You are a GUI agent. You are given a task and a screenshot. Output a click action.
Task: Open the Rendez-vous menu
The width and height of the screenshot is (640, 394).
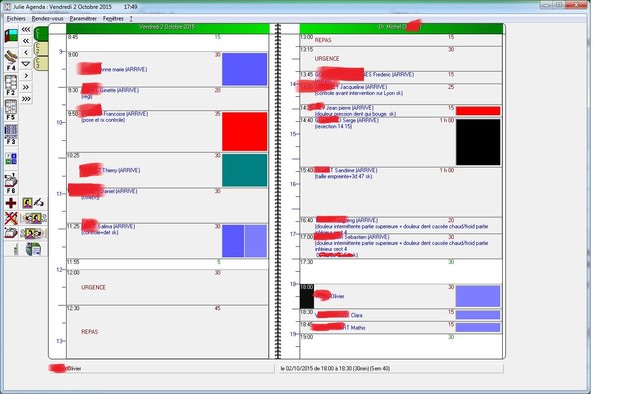pyautogui.click(x=47, y=18)
